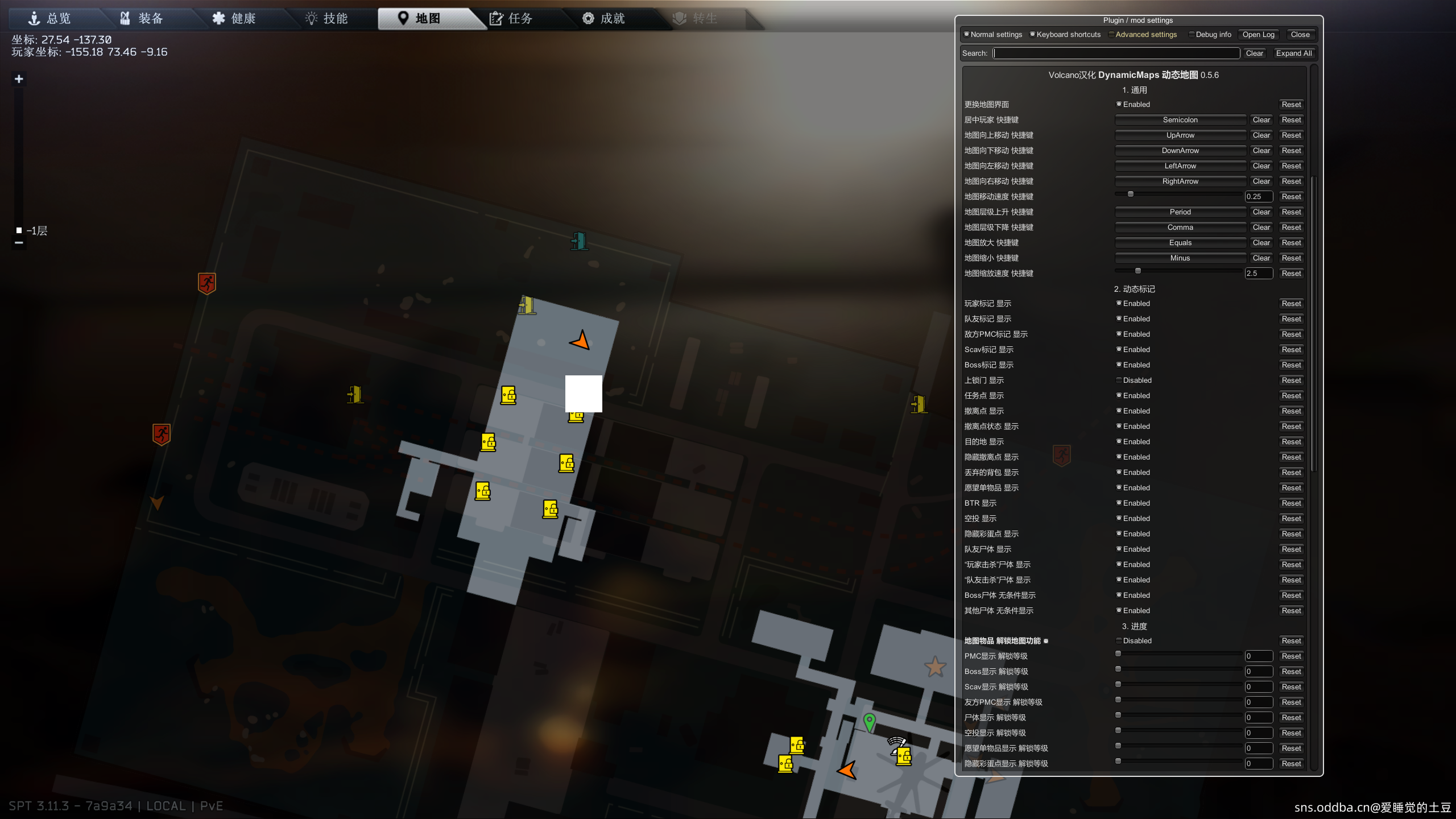Click the Period keybind button
Image resolution: width=1456 pixels, height=819 pixels.
point(1180,212)
